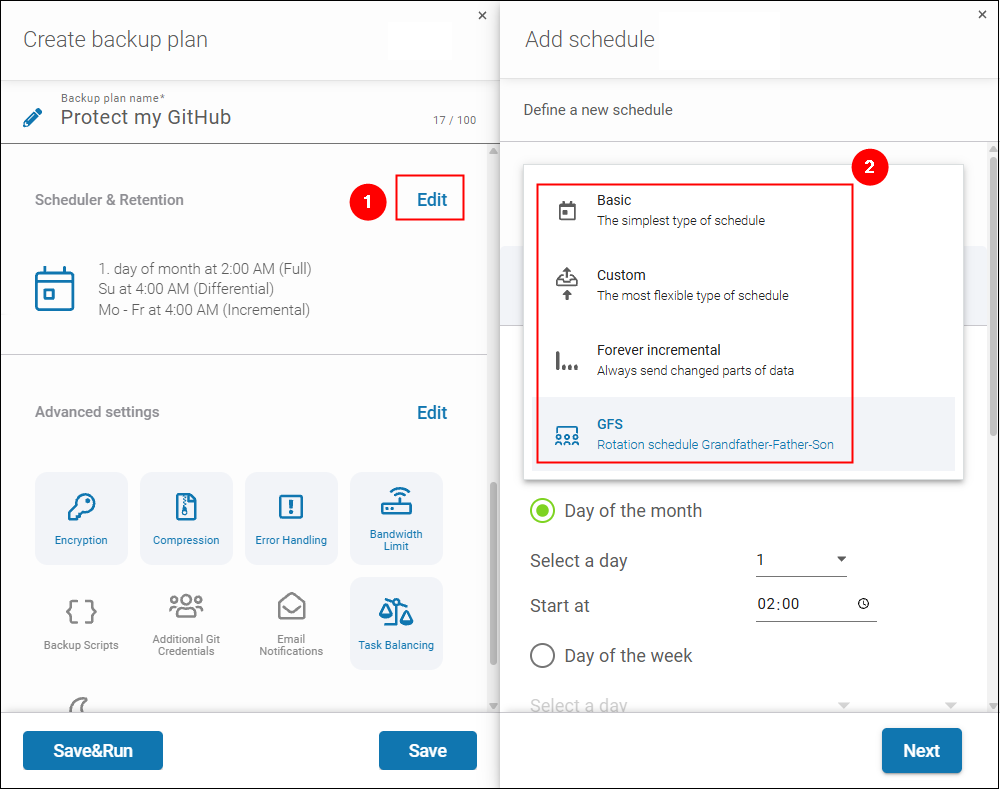The image size is (1000, 789).
Task: Open Encryption settings tile
Action: pos(81,518)
